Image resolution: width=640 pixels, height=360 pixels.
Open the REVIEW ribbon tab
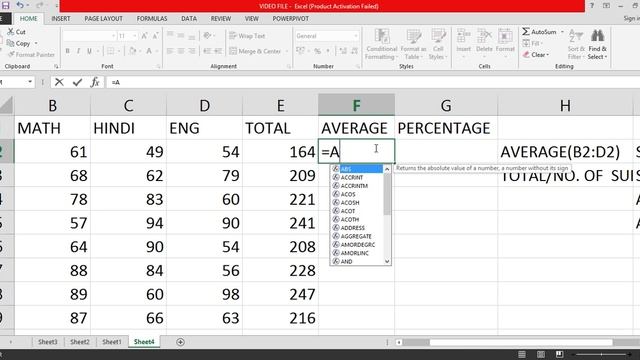(221, 18)
